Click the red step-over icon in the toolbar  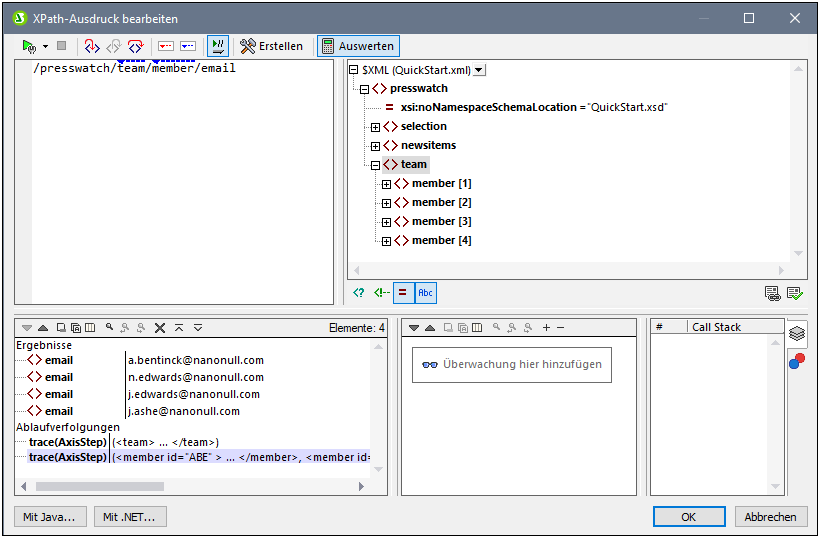135,46
